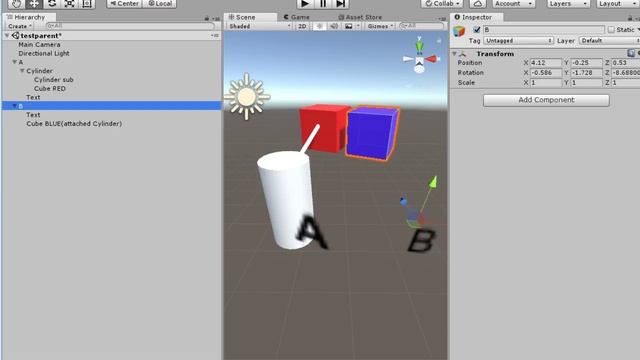Click the Directional Light sun gizmo
Screen dimensions: 640x360
pos(247,97)
